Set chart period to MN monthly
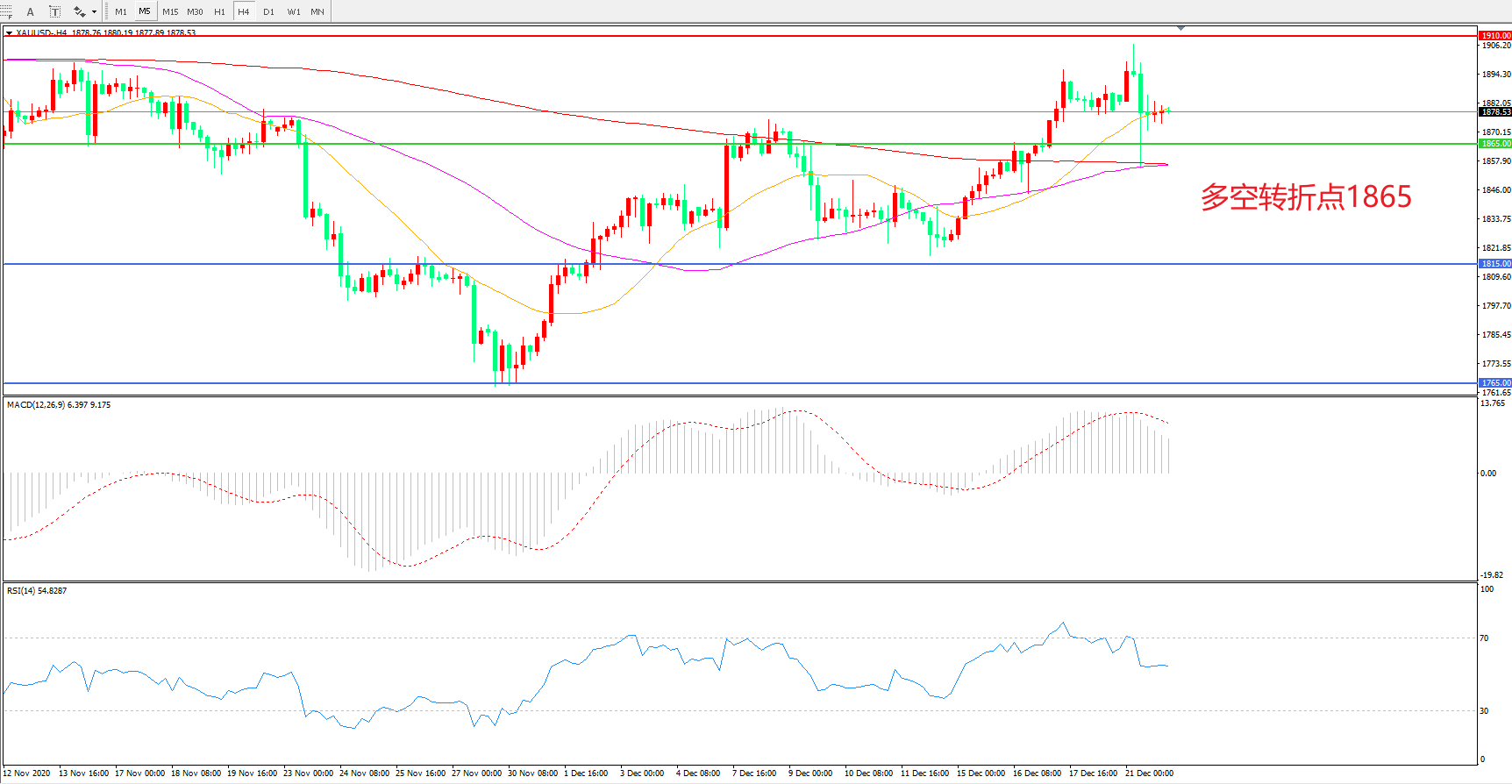1512x784 pixels. pyautogui.click(x=317, y=11)
